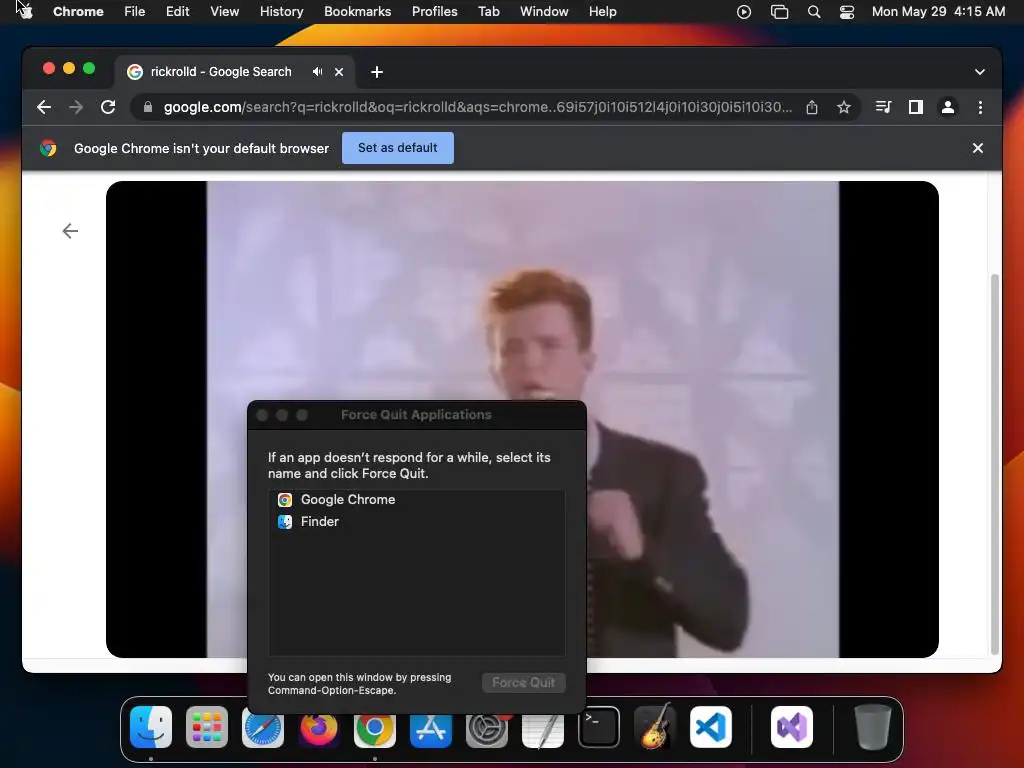The image size is (1024, 768).
Task: Open Visual Studio from the Dock
Action: 792,727
